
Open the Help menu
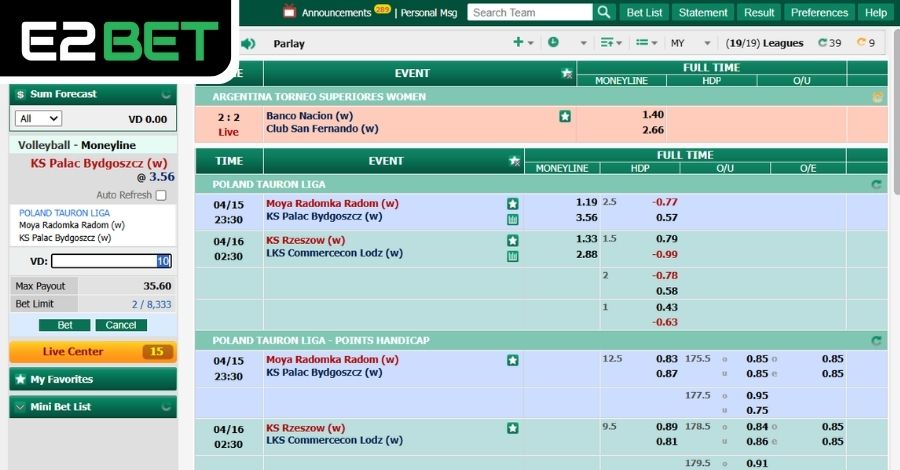click(876, 12)
